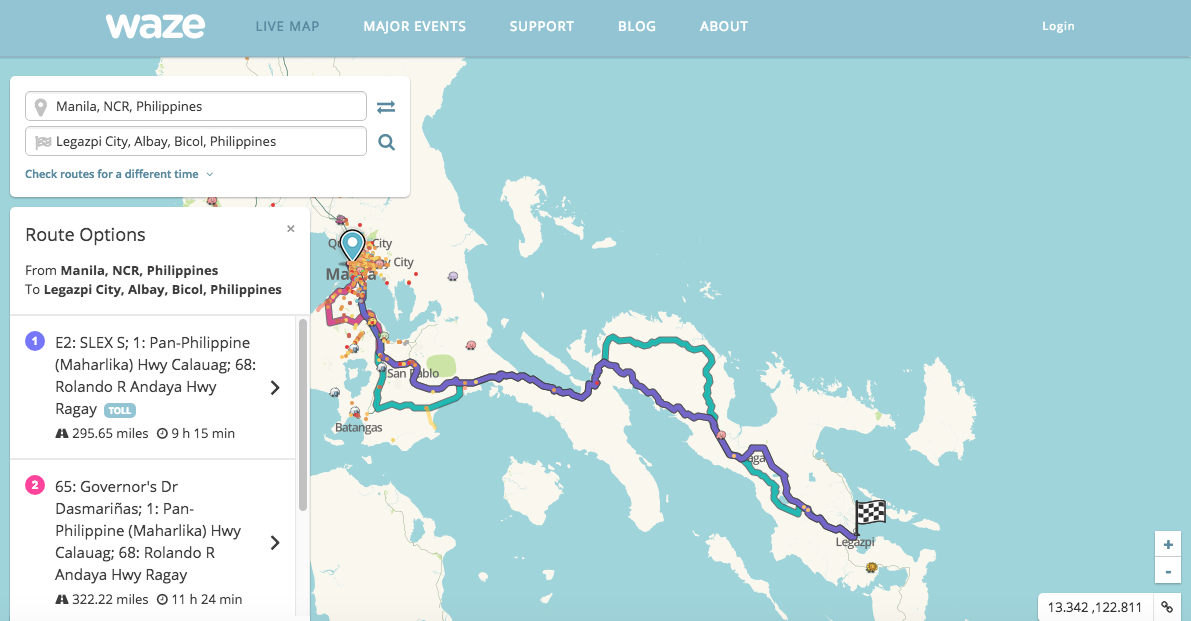Screen dimensions: 1191x621
Task: Swap origin and destination with the arrows icon
Action: coord(386,107)
